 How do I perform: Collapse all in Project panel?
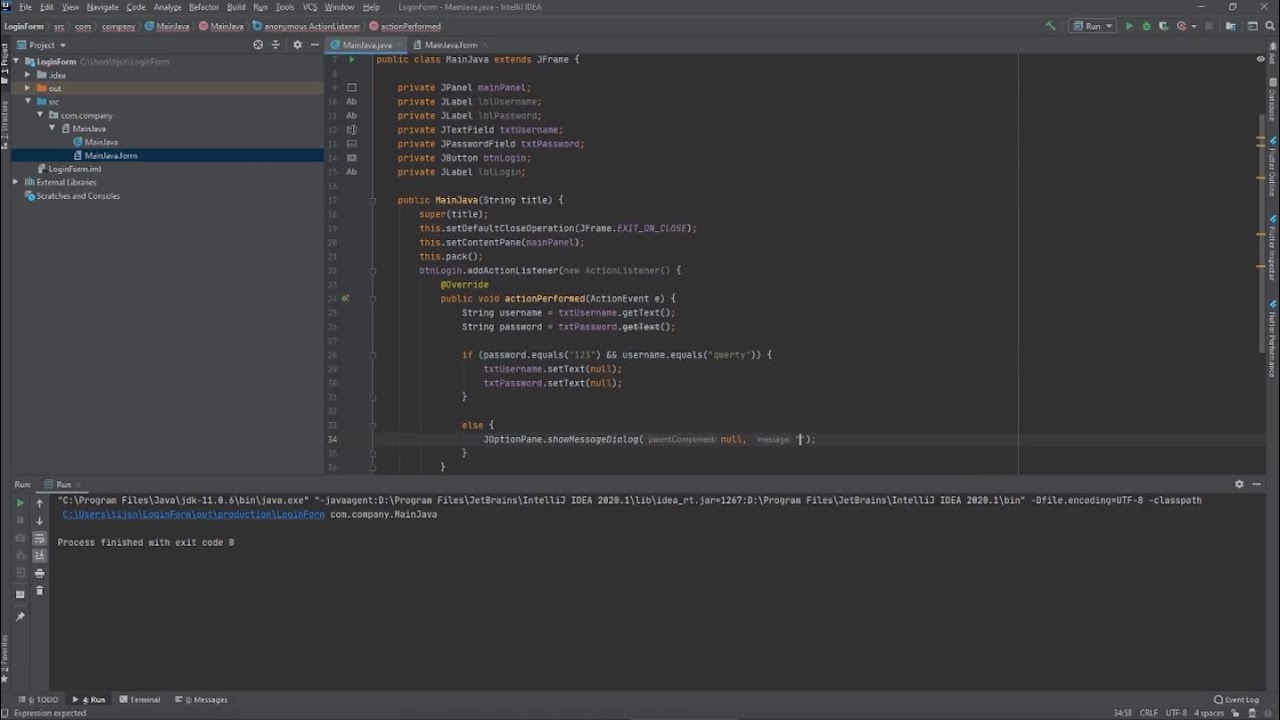pos(276,45)
